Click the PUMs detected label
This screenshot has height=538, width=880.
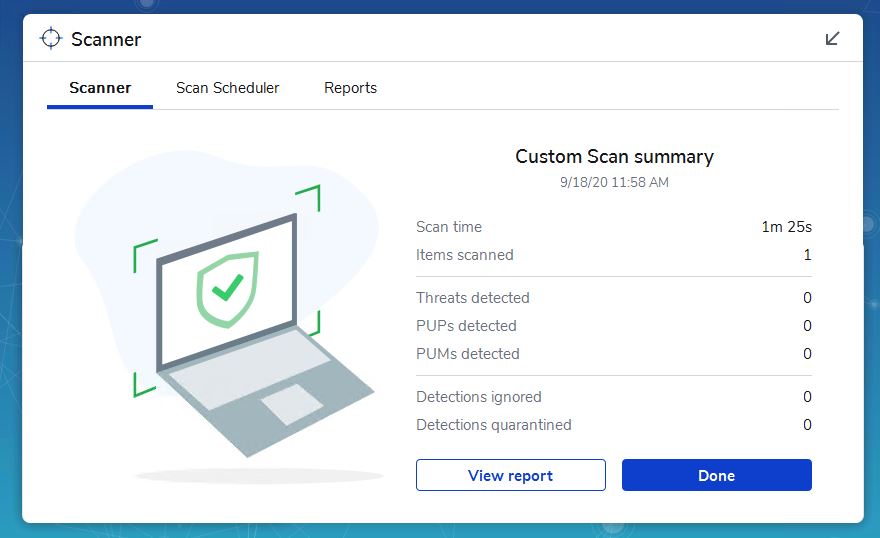coord(468,353)
